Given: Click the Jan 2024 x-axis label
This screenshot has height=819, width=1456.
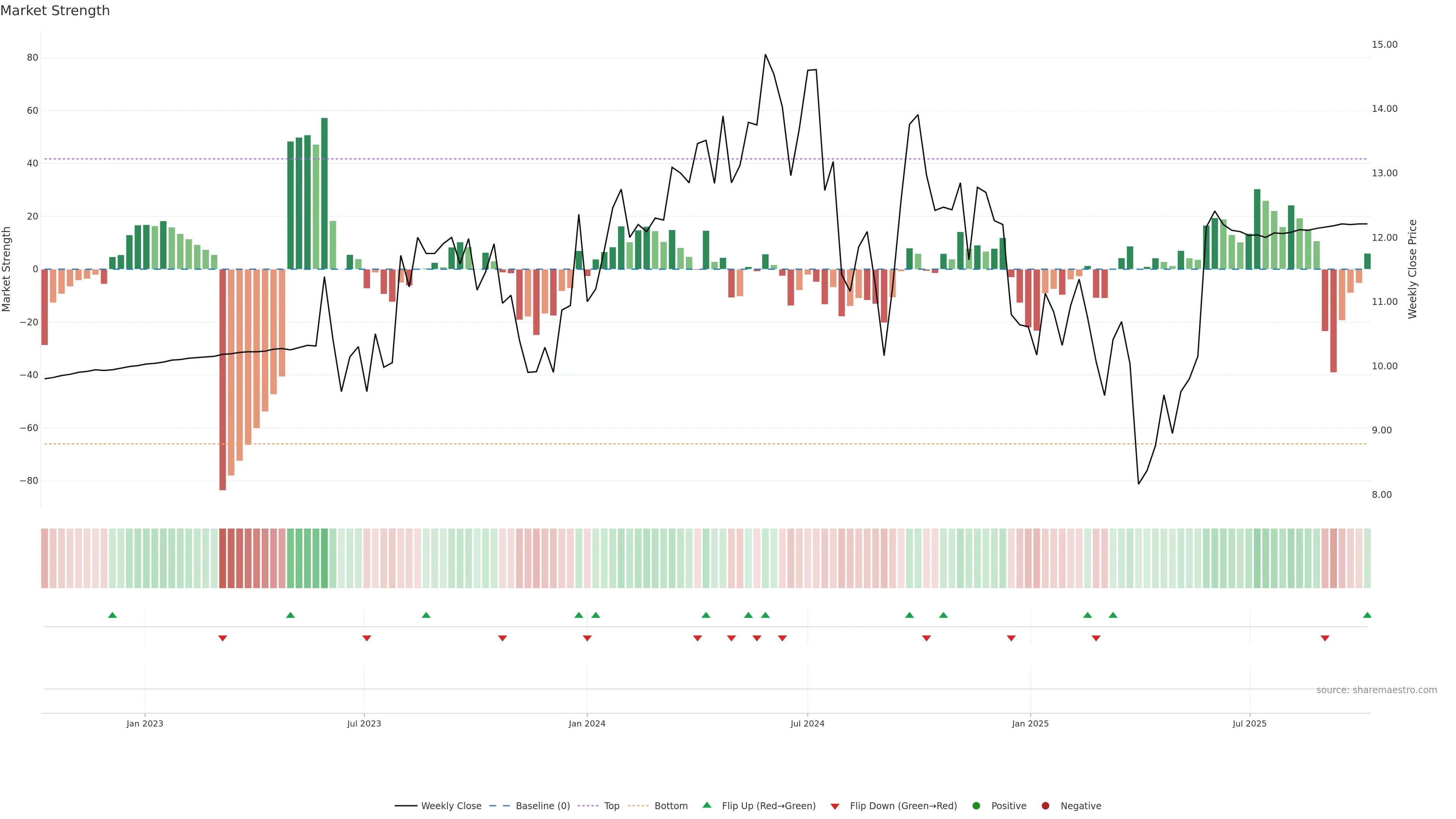Looking at the screenshot, I should (587, 723).
